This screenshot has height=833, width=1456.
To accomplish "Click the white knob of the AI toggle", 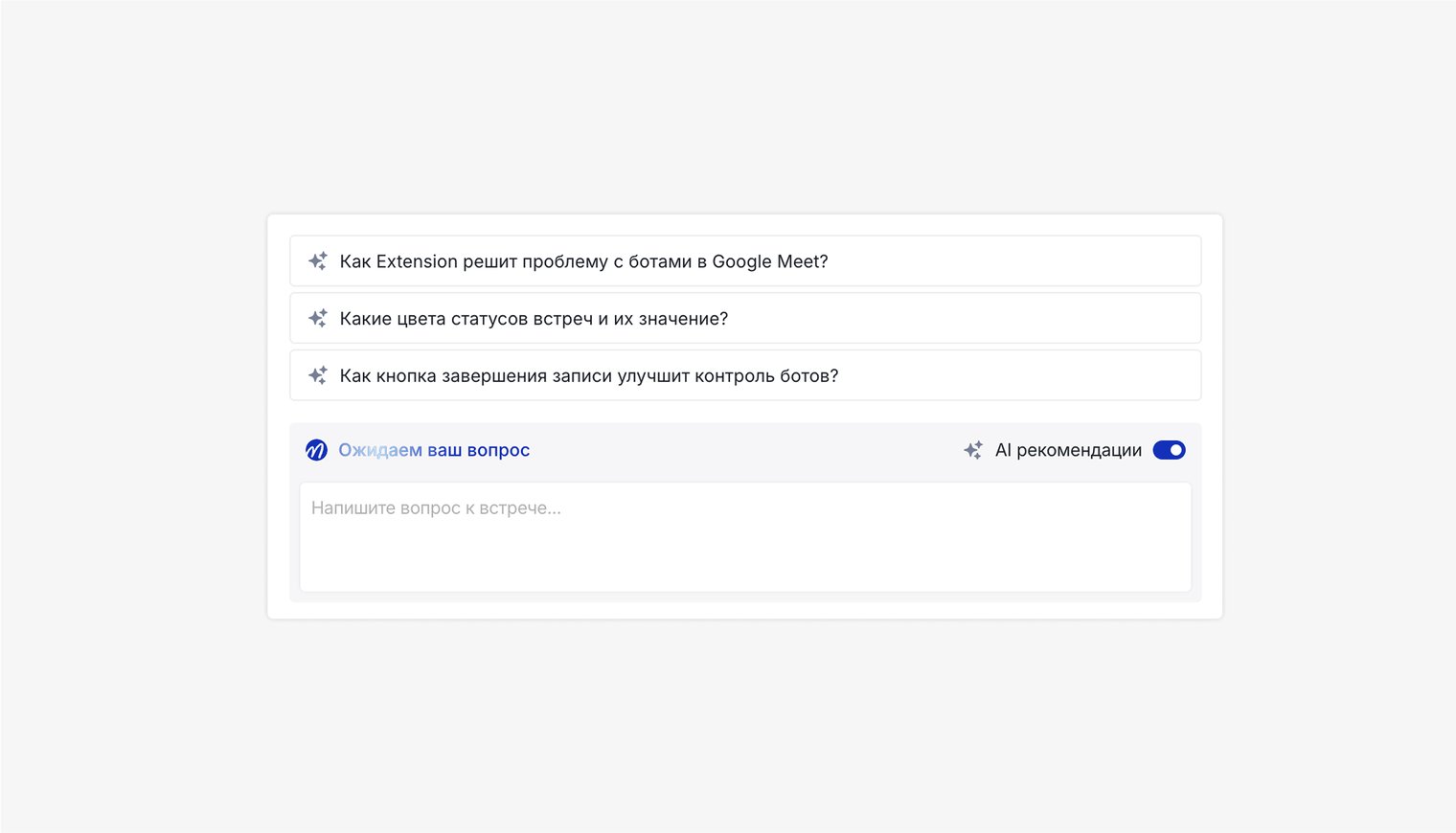I will click(x=1176, y=450).
